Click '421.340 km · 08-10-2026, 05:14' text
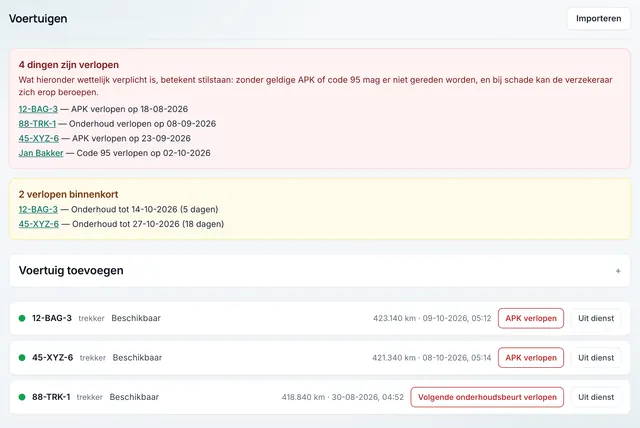The width and height of the screenshot is (640, 428). 431,358
